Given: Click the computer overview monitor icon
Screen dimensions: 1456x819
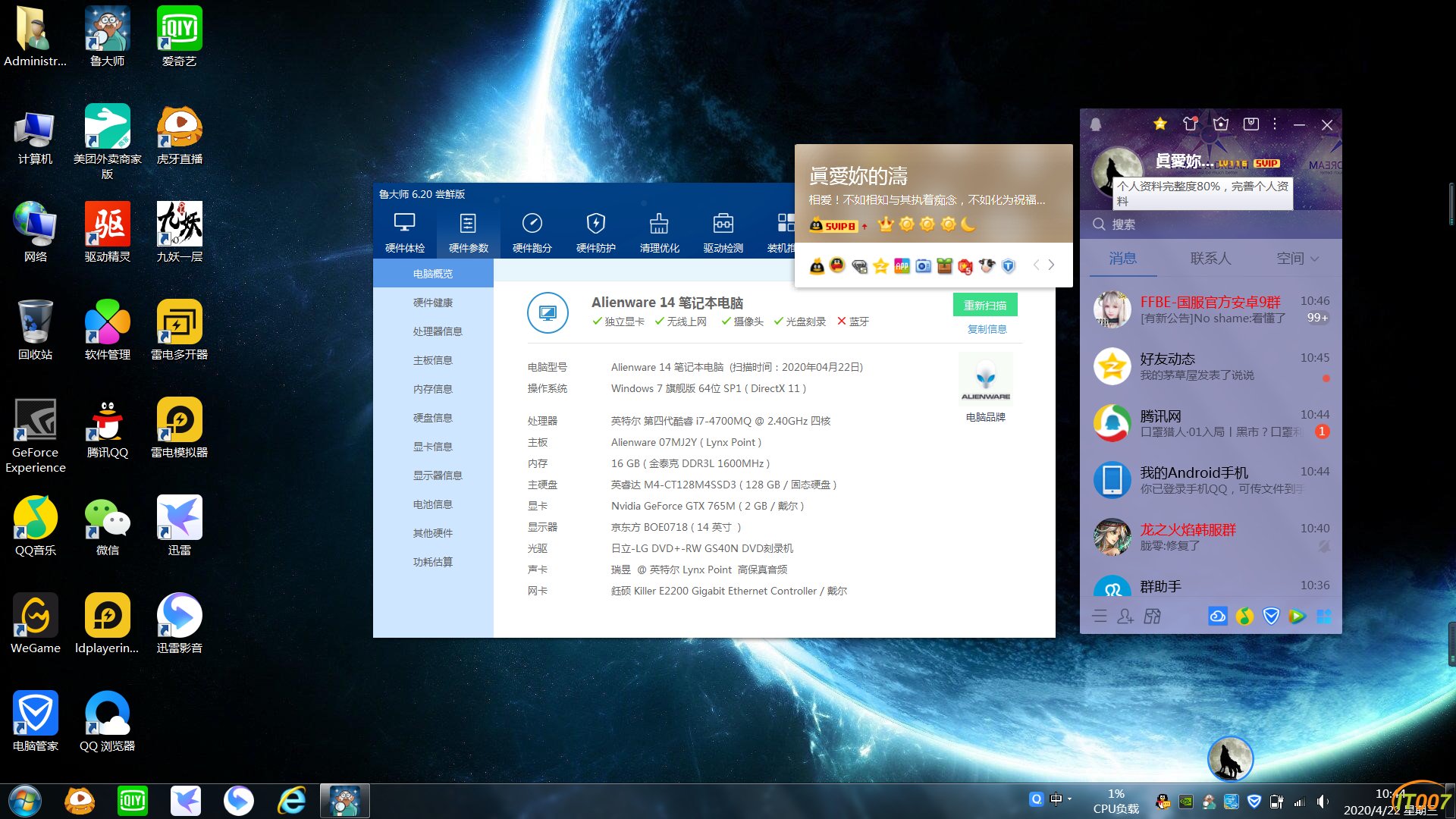Looking at the screenshot, I should [x=548, y=312].
